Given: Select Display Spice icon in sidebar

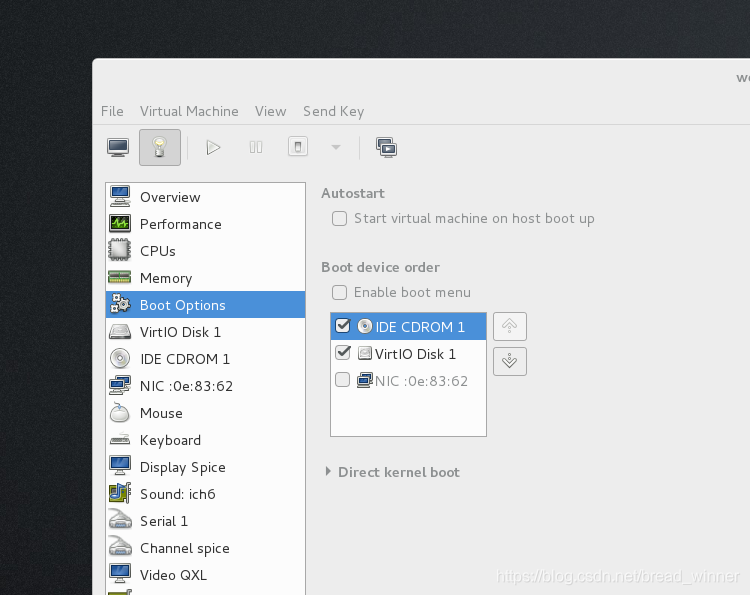Looking at the screenshot, I should tap(120, 466).
